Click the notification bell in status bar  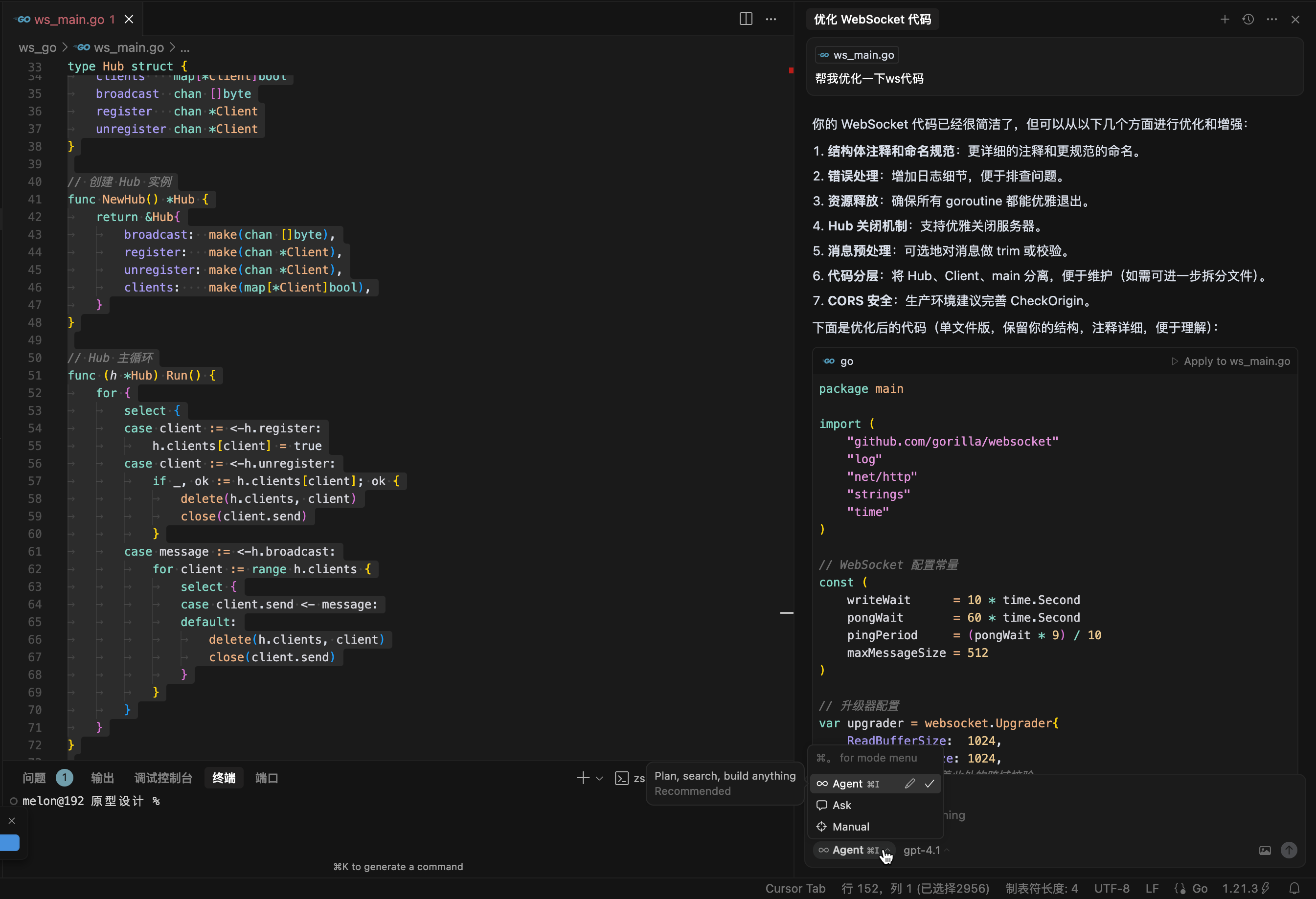1294,888
